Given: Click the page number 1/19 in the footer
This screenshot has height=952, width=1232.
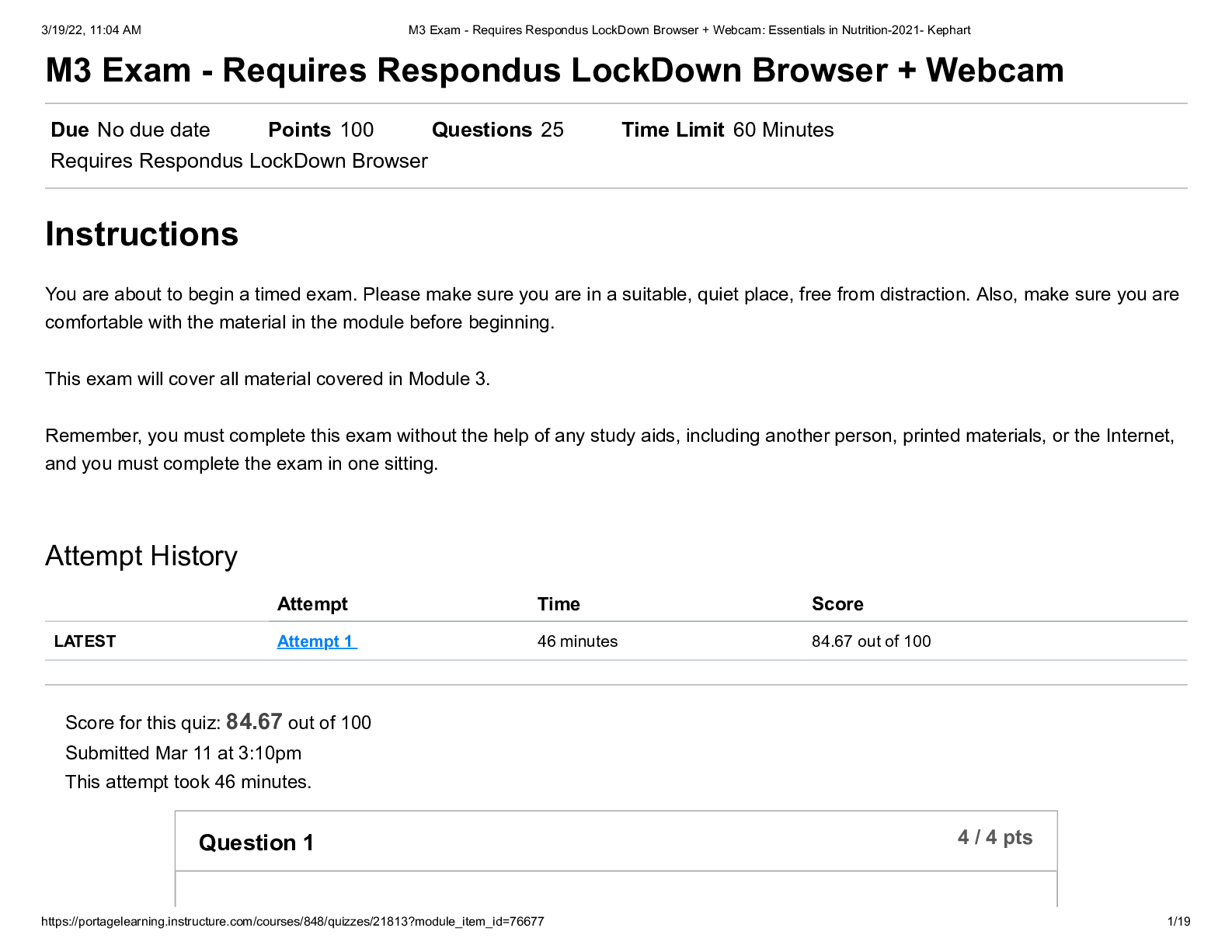Looking at the screenshot, I should 1178,922.
